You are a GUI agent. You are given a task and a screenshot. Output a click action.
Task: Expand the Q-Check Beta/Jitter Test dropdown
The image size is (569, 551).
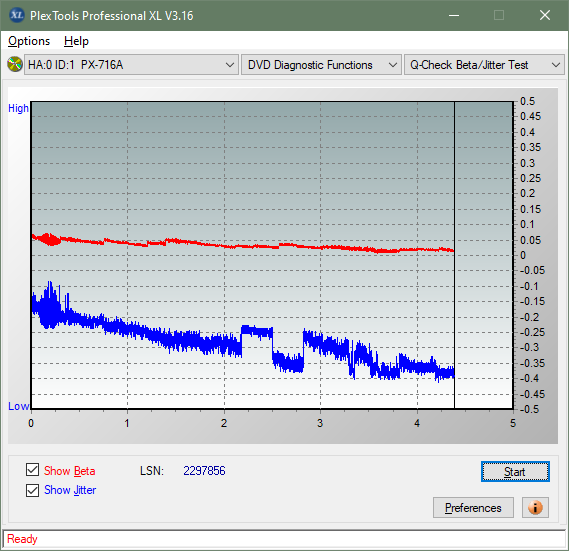coord(484,65)
